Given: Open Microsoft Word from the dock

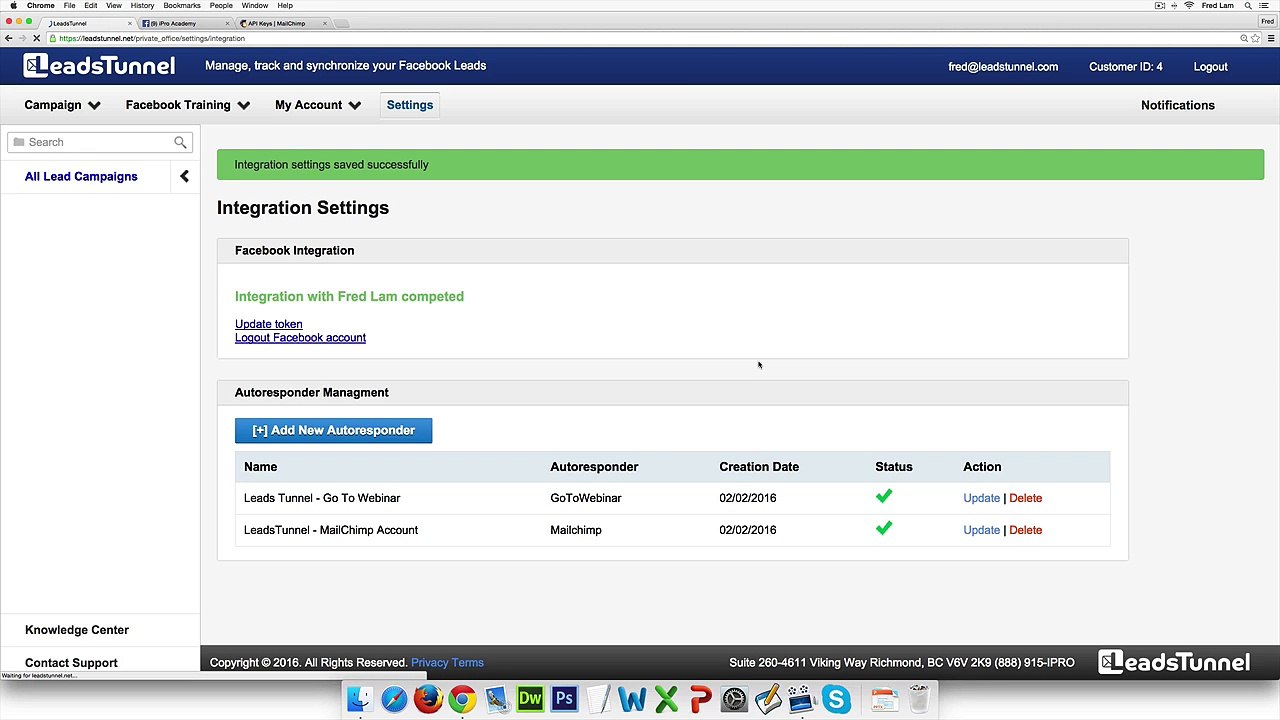Looking at the screenshot, I should point(632,699).
